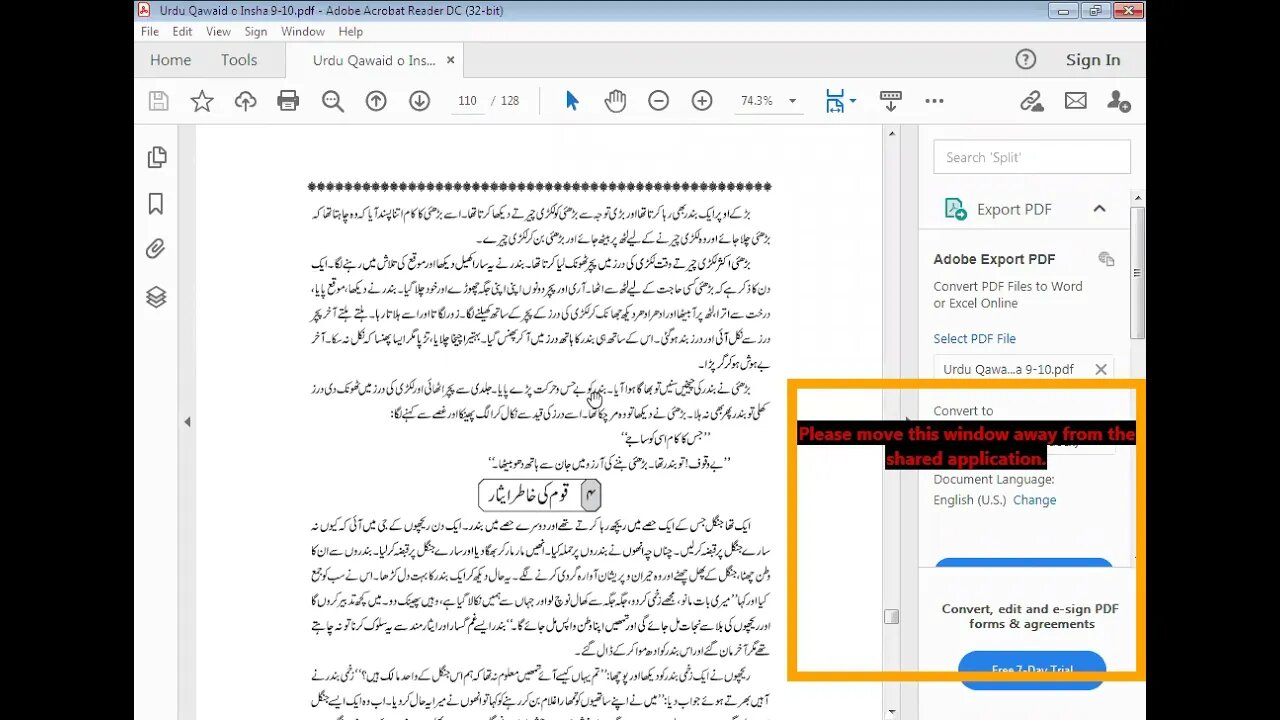Switch to Tools tab
The height and width of the screenshot is (720, 1280).
[x=239, y=60]
